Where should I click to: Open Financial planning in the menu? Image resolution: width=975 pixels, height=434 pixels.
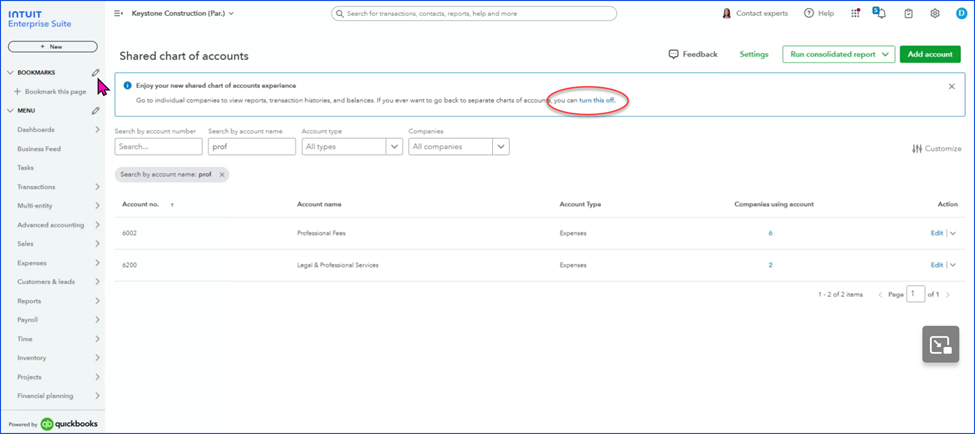tap(45, 395)
